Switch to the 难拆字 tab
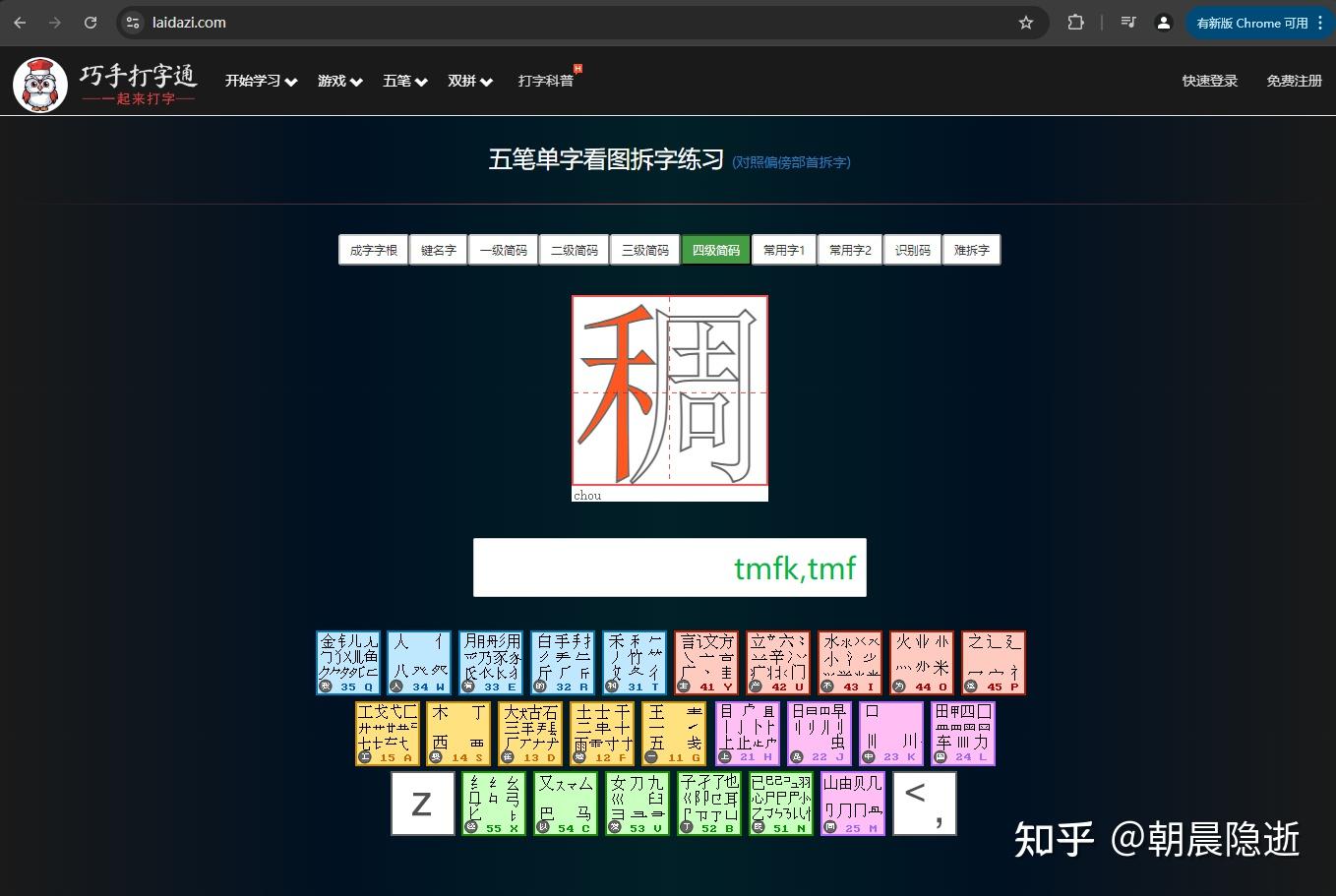Viewport: 1336px width, 896px height. (x=972, y=250)
